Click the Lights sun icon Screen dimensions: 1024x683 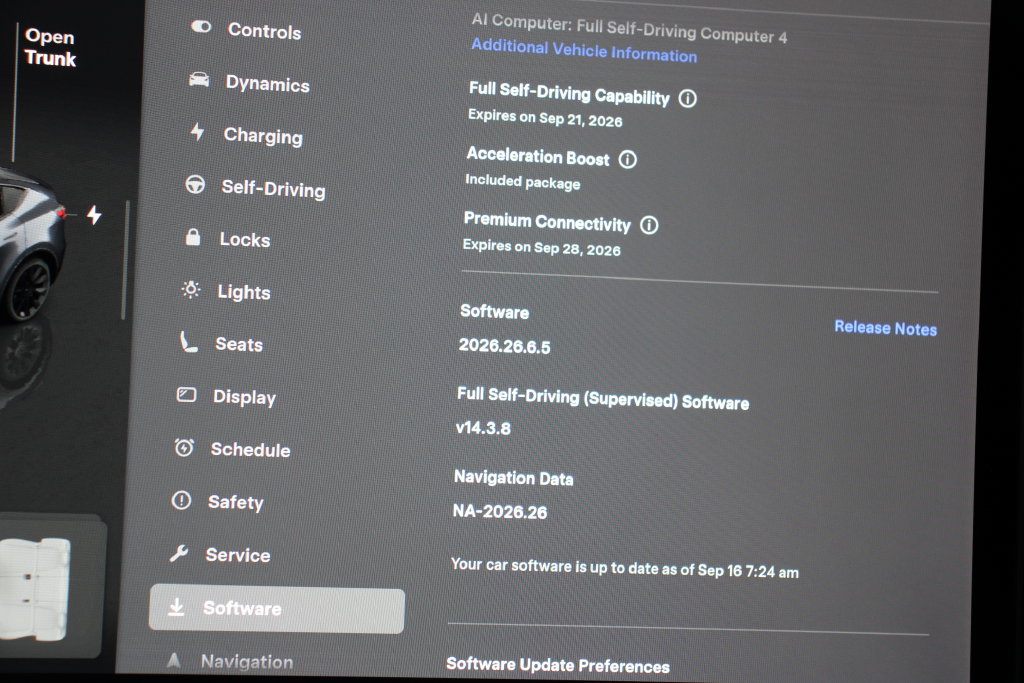191,289
